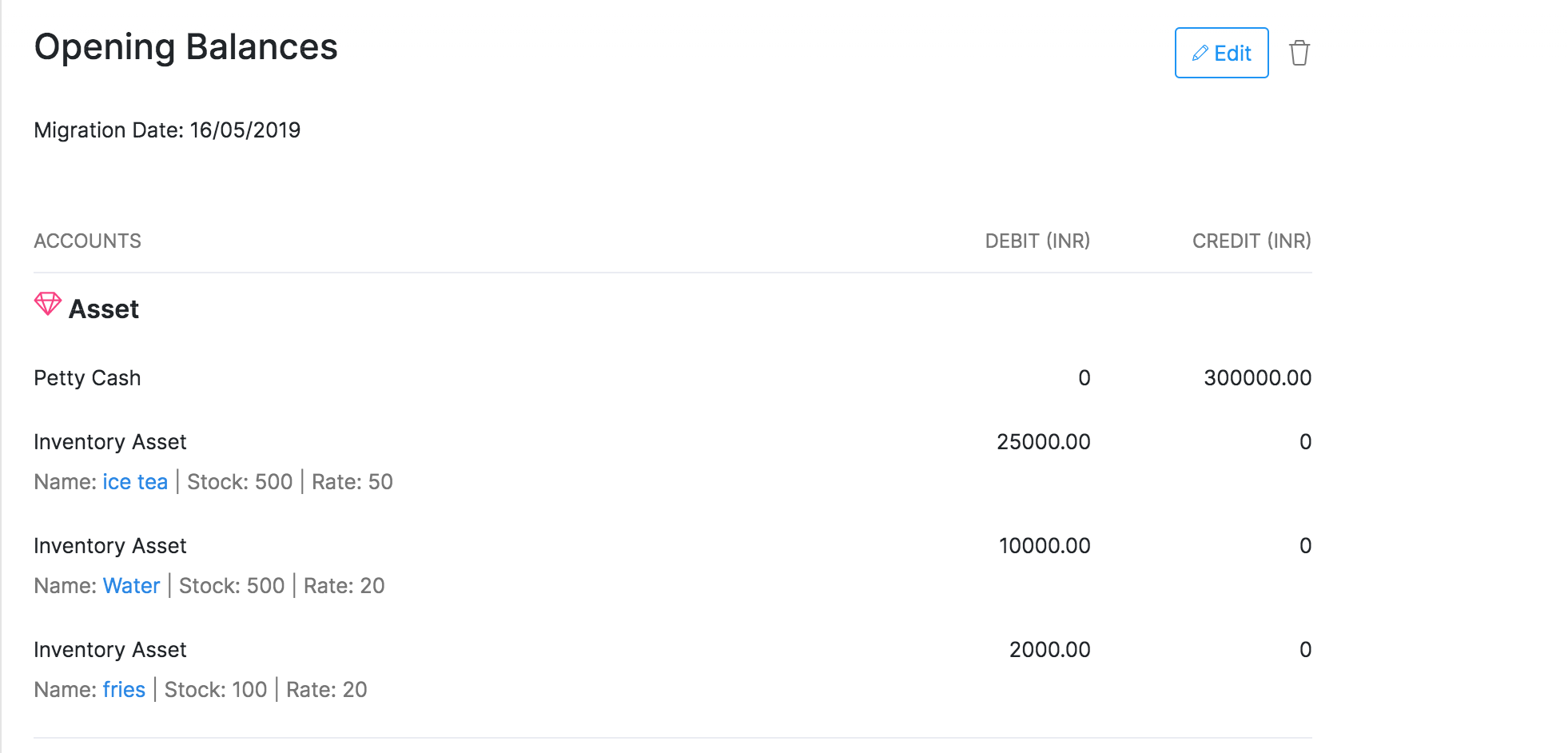Click the trash delete icon

1299,53
